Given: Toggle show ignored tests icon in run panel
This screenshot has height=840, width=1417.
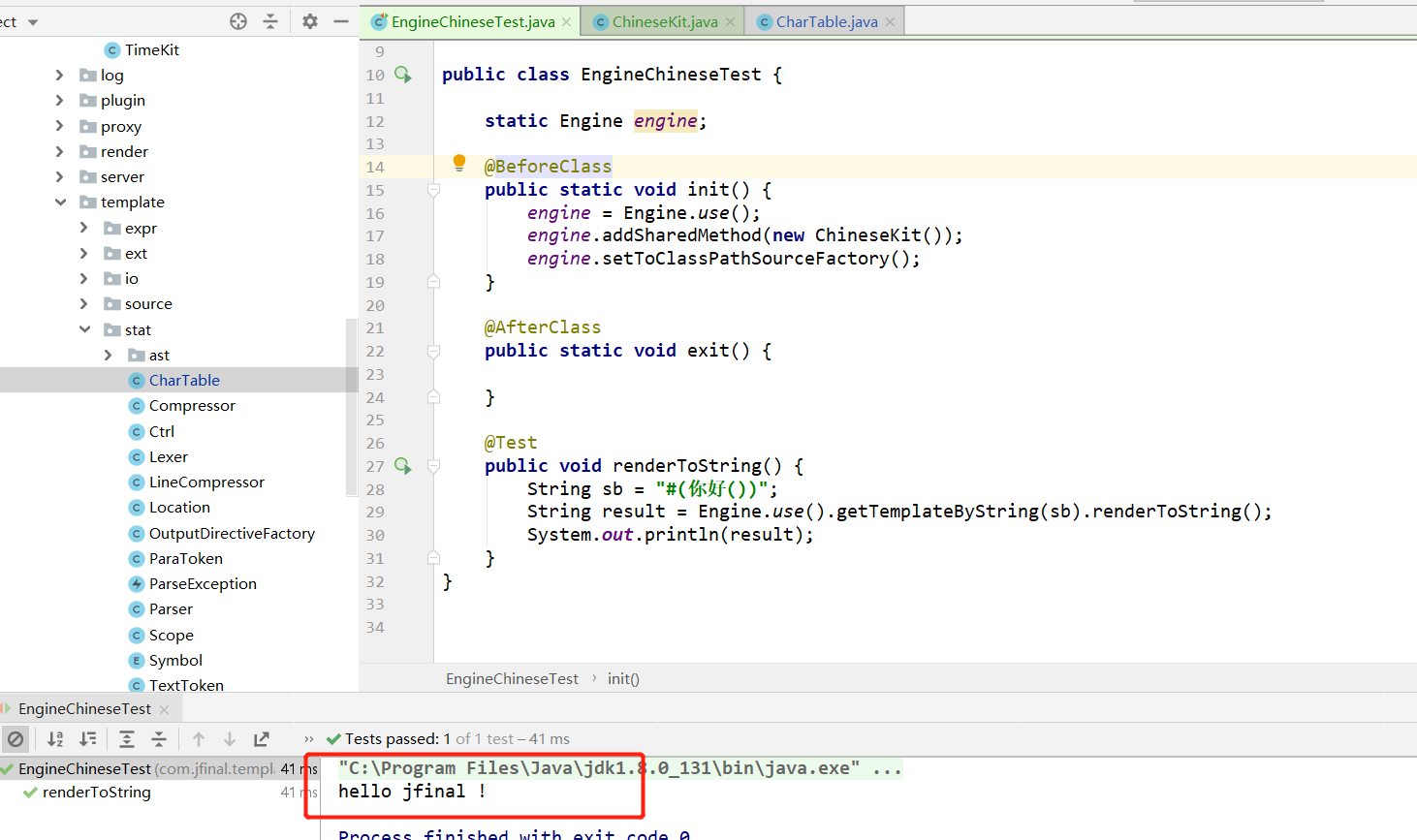Looking at the screenshot, I should [16, 739].
